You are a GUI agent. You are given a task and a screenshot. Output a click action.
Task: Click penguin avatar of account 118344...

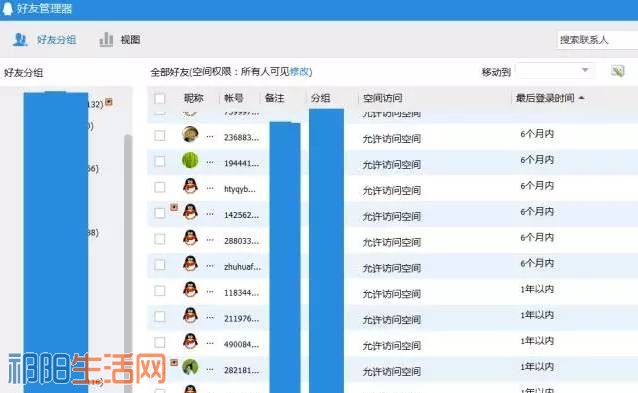pyautogui.click(x=190, y=290)
